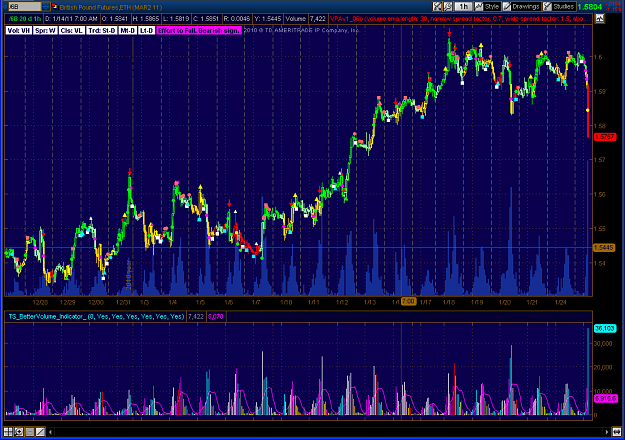Click the grid layout icon at bottom left
The image size is (625, 440).
[8, 432]
